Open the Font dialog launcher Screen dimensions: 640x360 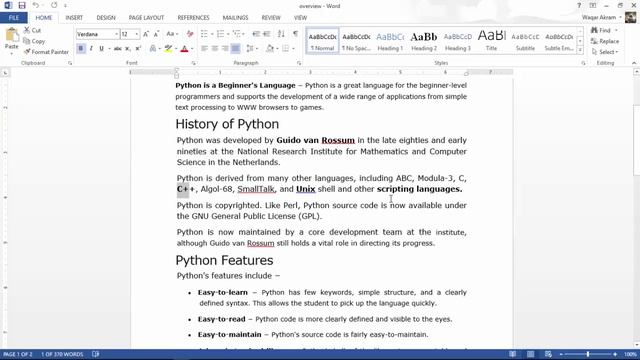pos(193,63)
